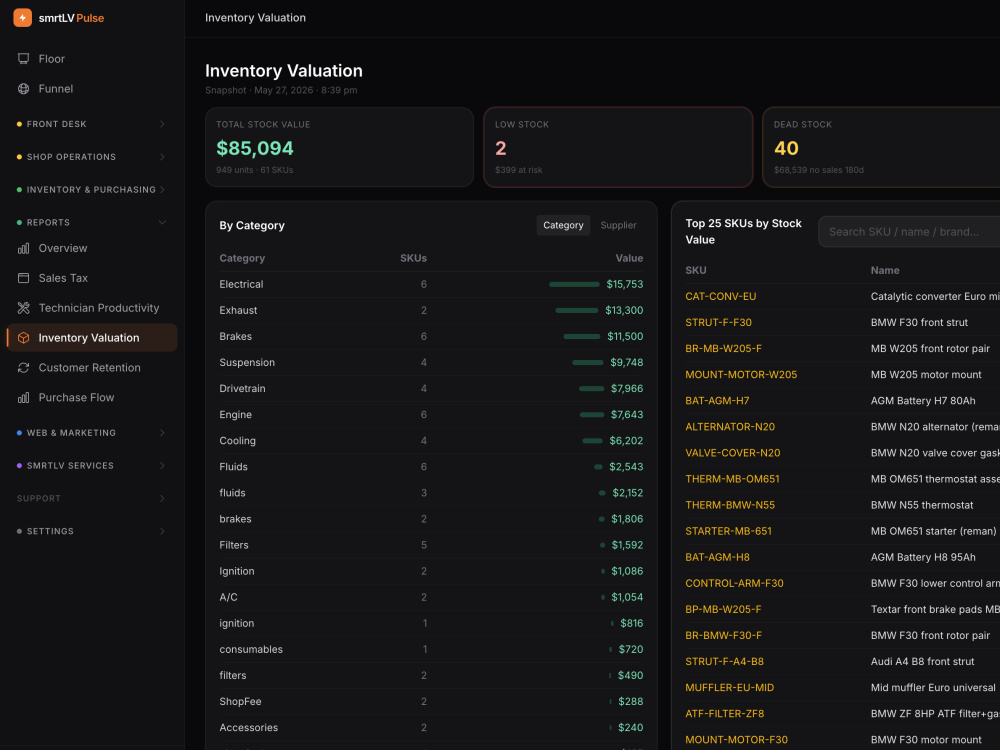The image size is (1000, 750).
Task: Click the Inventory Valuation breadcrumb title
Action: pyautogui.click(x=255, y=18)
